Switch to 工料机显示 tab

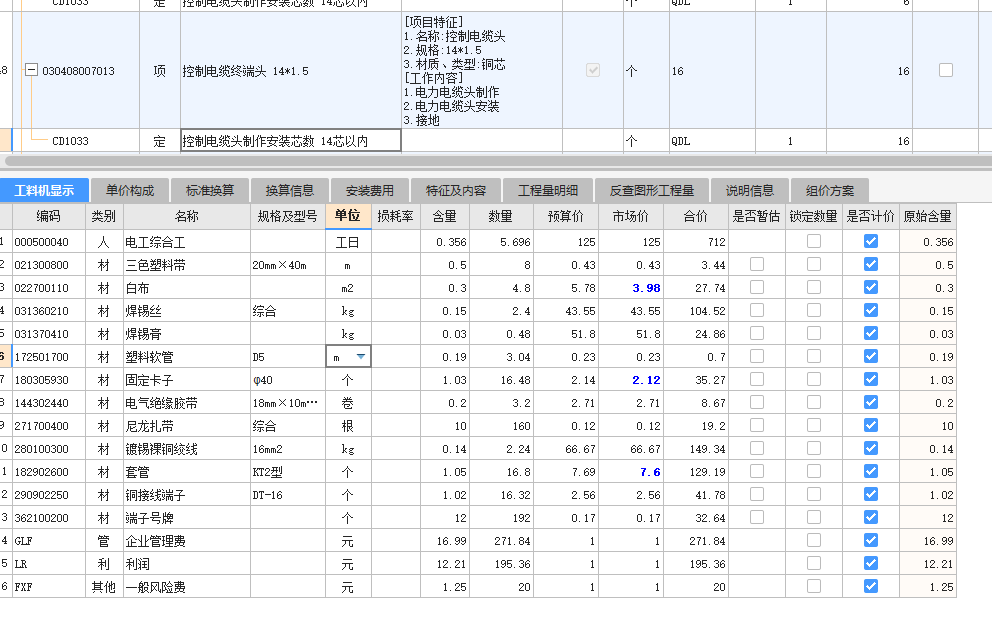[x=44, y=191]
